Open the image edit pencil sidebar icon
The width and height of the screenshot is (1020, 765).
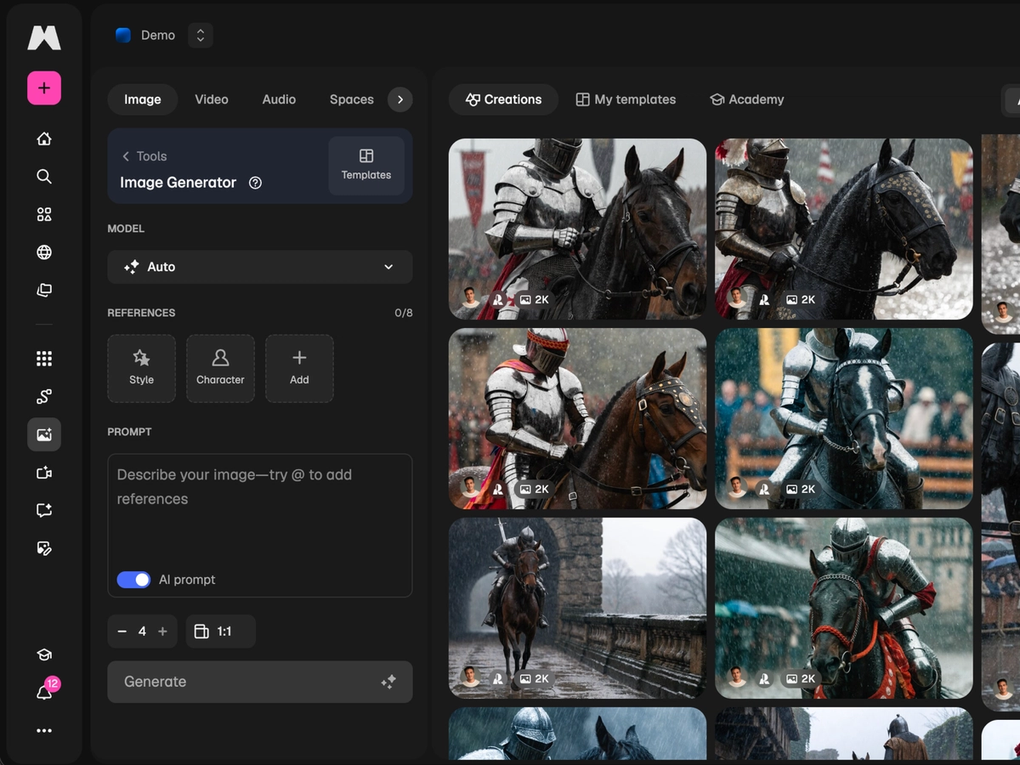[44, 548]
